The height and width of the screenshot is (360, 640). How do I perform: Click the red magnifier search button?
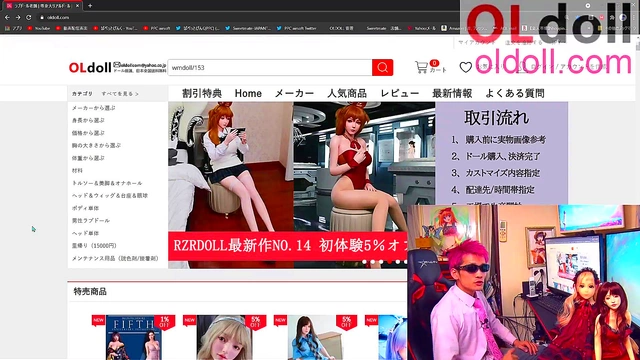[x=382, y=67]
